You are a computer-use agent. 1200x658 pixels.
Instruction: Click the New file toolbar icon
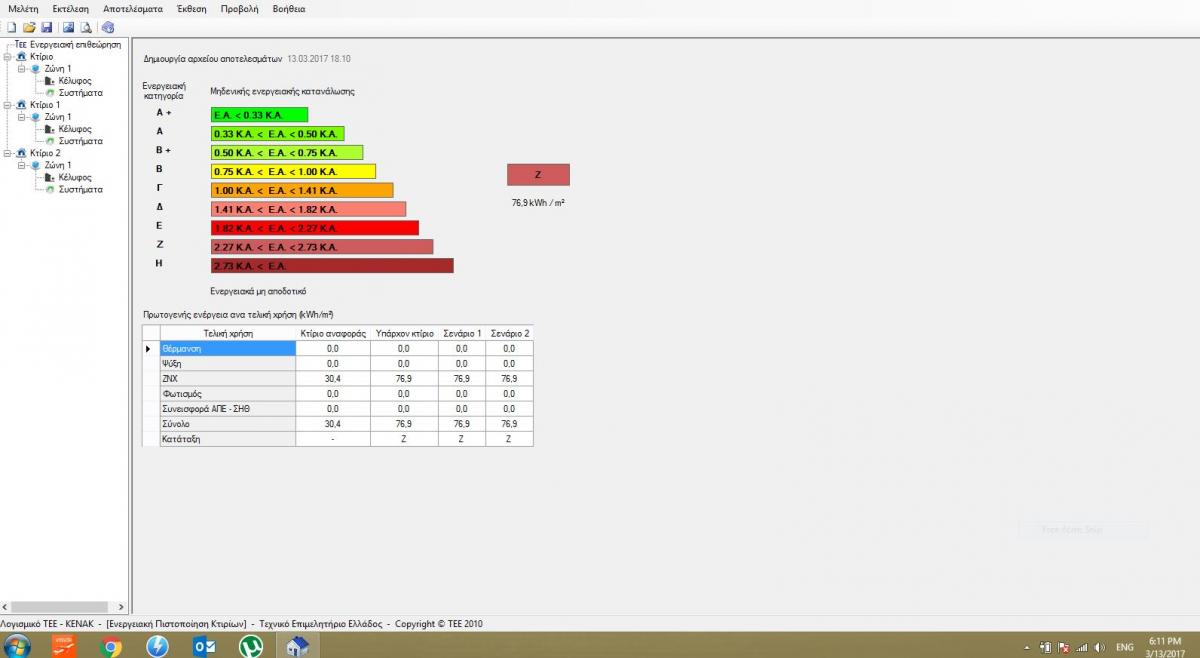pos(11,27)
